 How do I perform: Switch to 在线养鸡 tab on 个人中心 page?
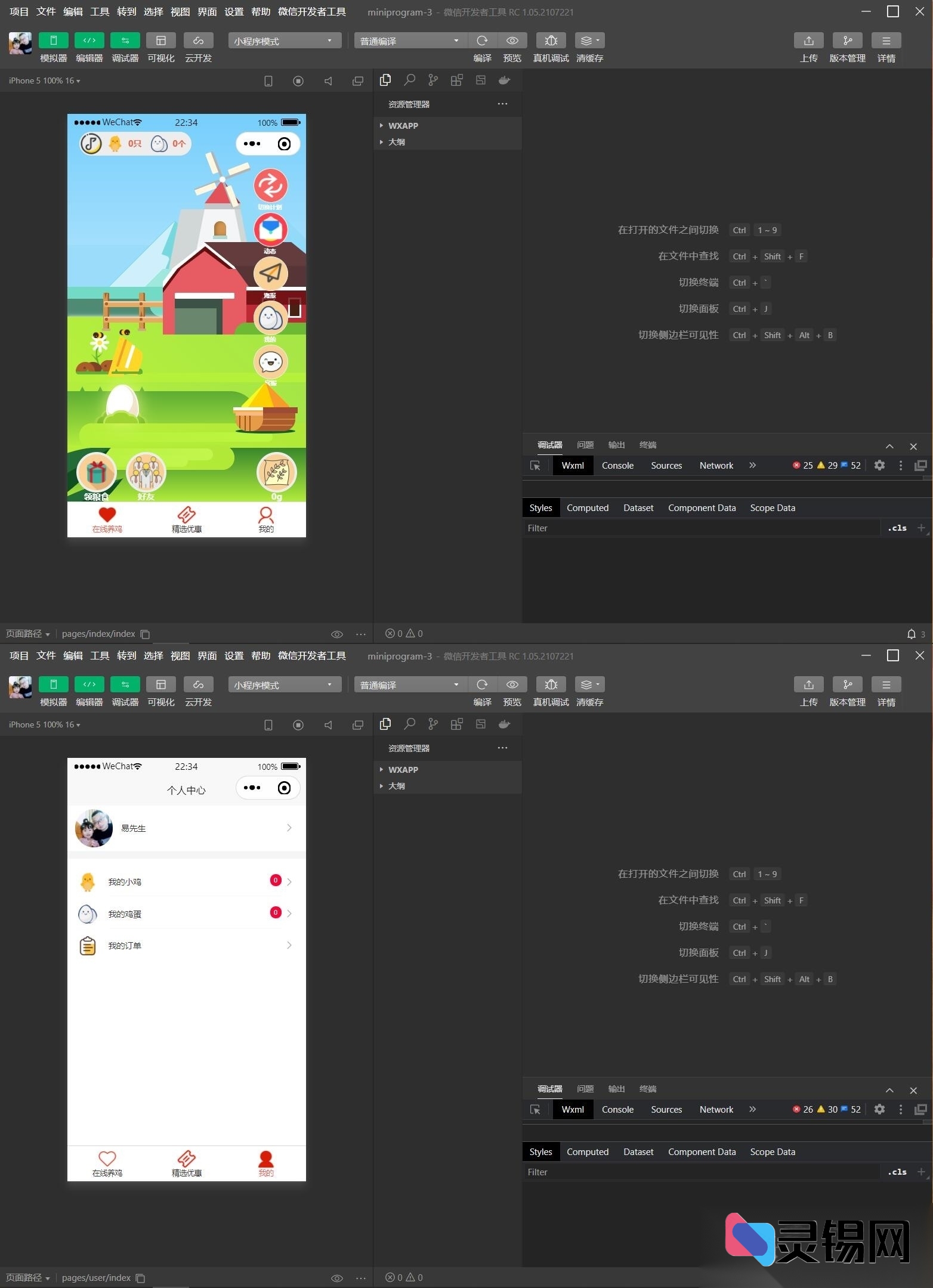(107, 1163)
